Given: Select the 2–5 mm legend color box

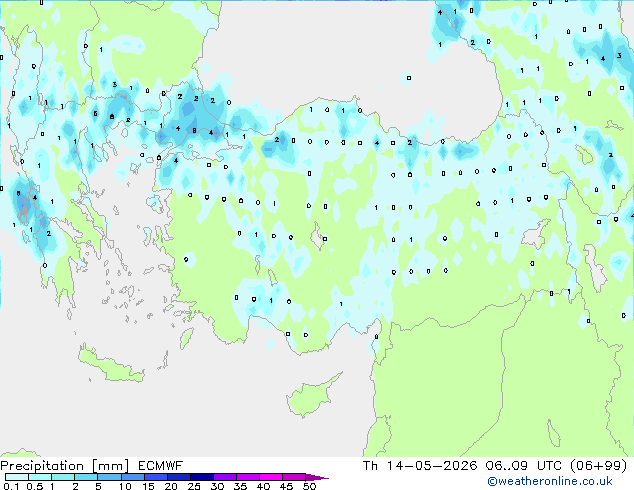Looking at the screenshot, I should point(86,477).
